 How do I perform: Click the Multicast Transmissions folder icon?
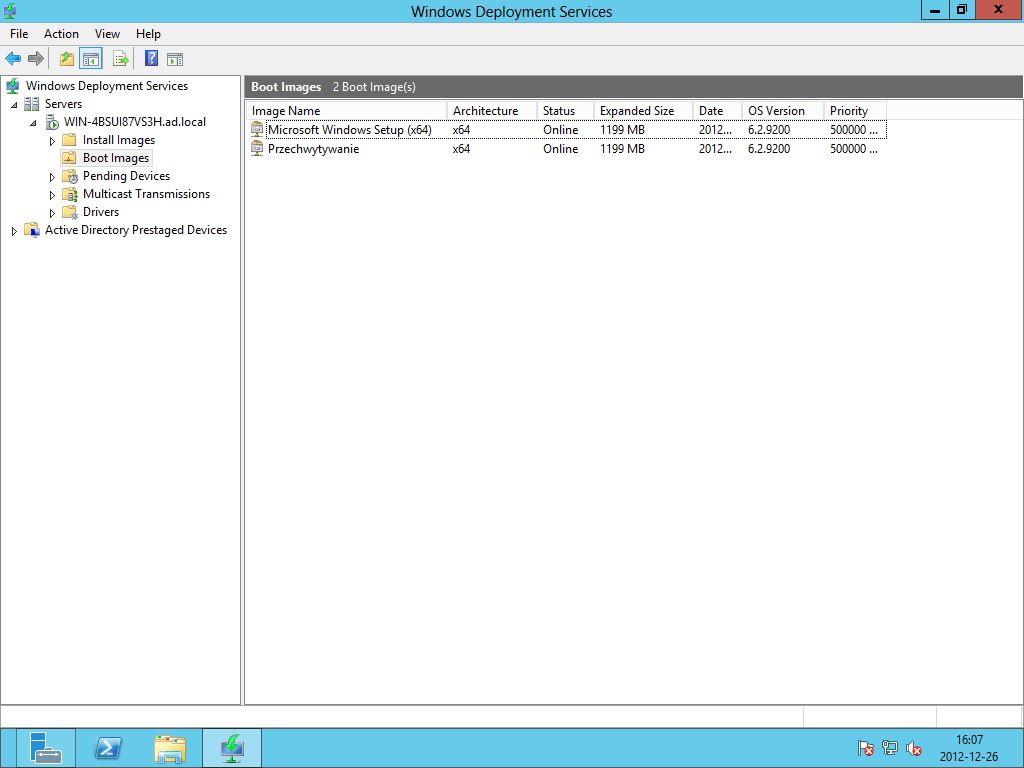70,194
